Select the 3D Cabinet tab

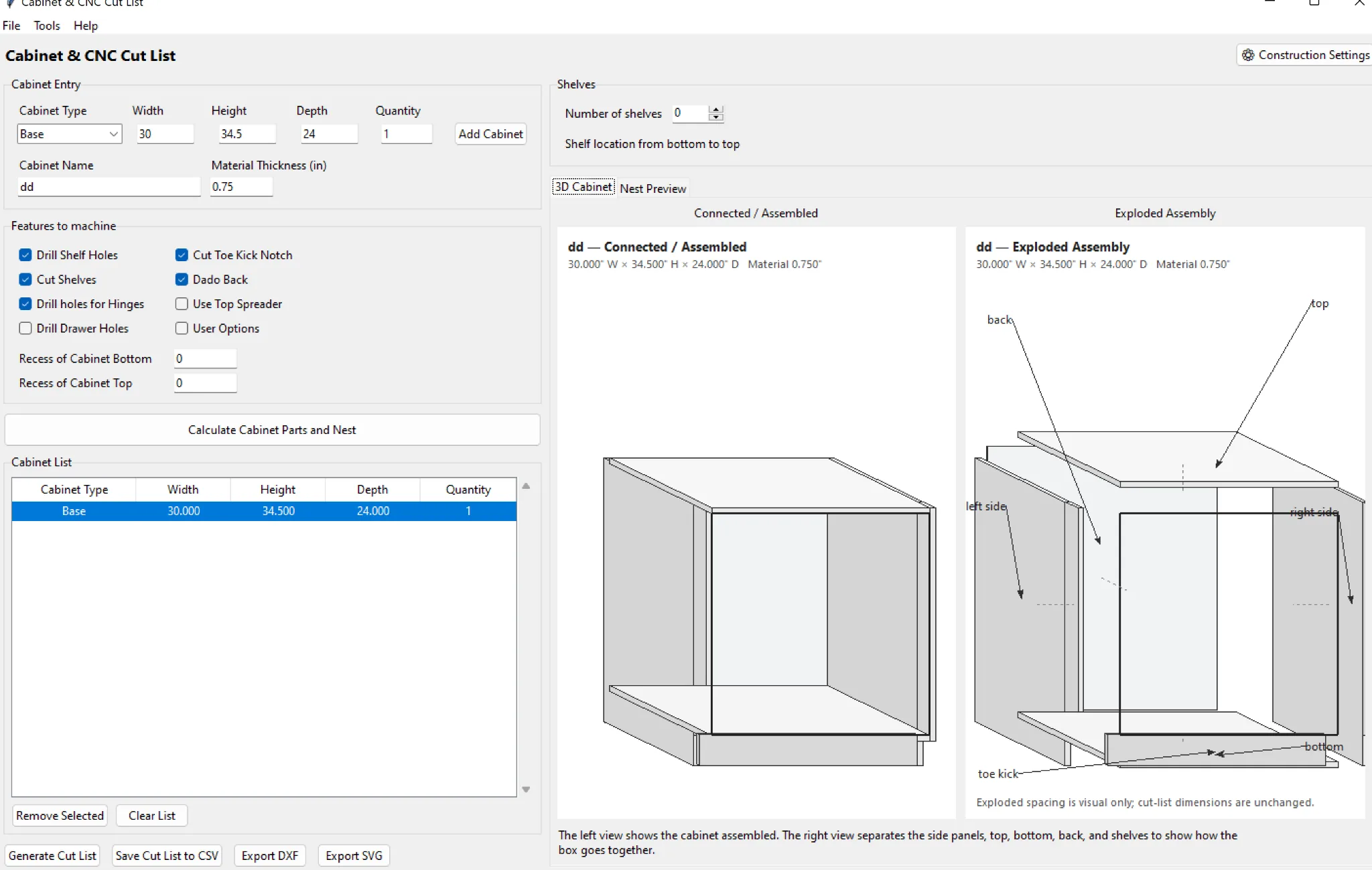pyautogui.click(x=584, y=187)
